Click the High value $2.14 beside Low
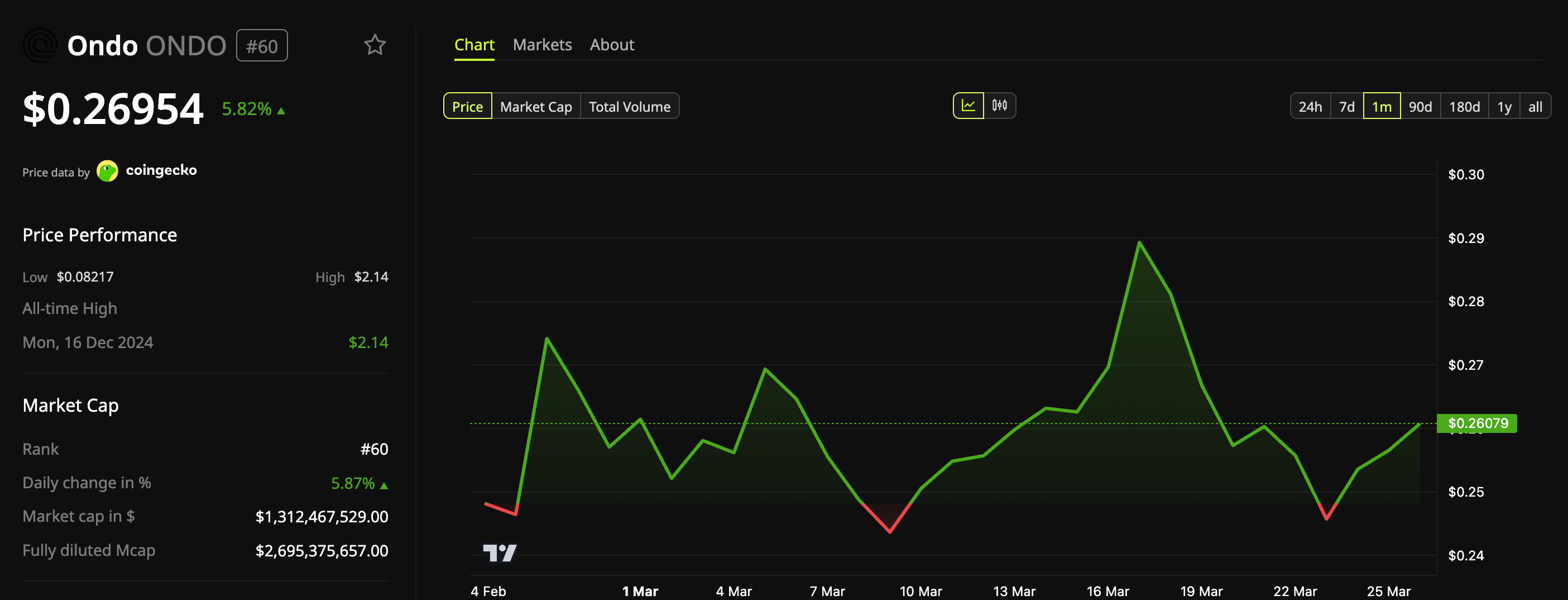Image resolution: width=1568 pixels, height=600 pixels. pyautogui.click(x=371, y=277)
